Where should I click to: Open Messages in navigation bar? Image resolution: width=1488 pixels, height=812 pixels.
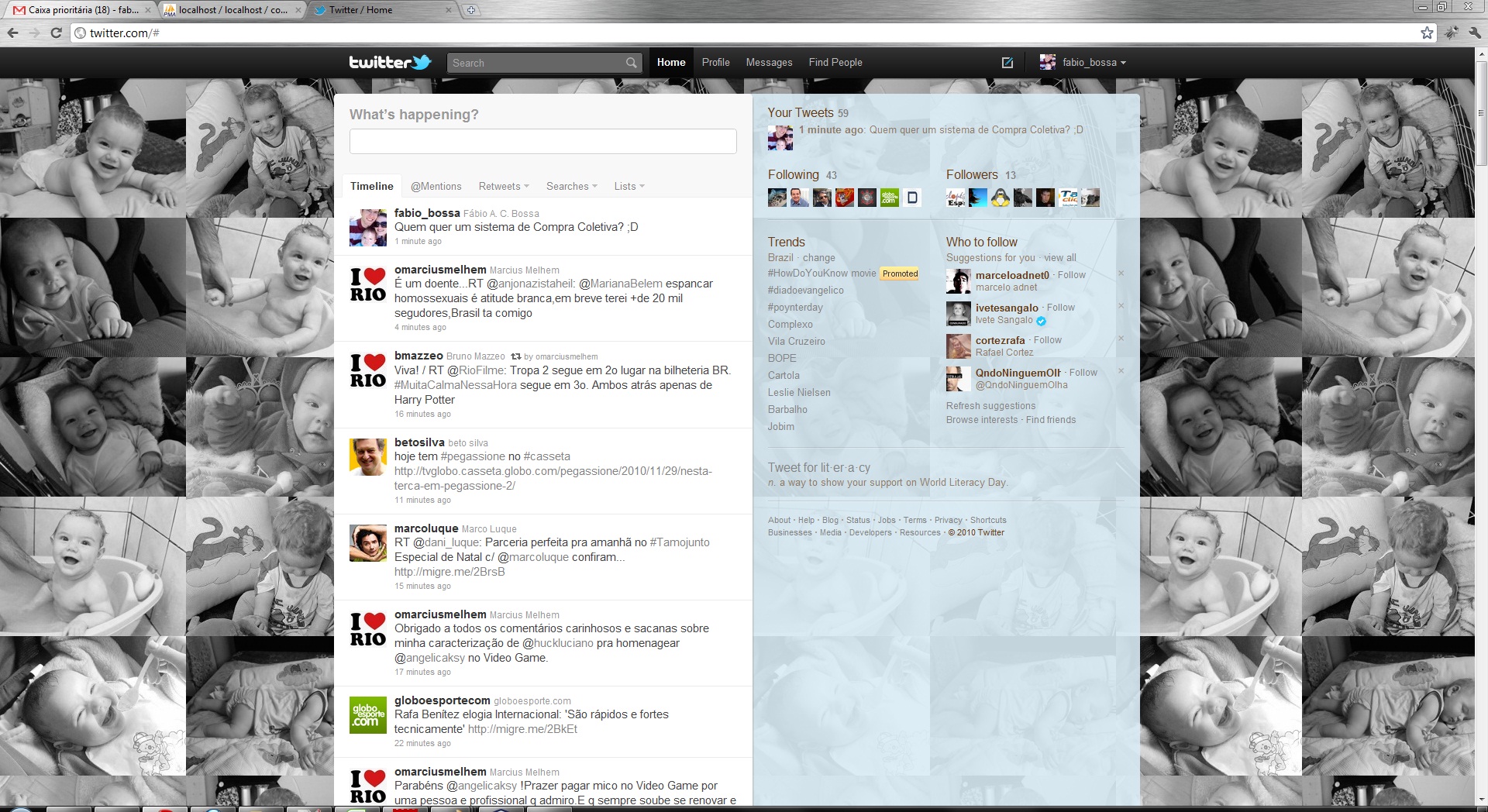[769, 63]
